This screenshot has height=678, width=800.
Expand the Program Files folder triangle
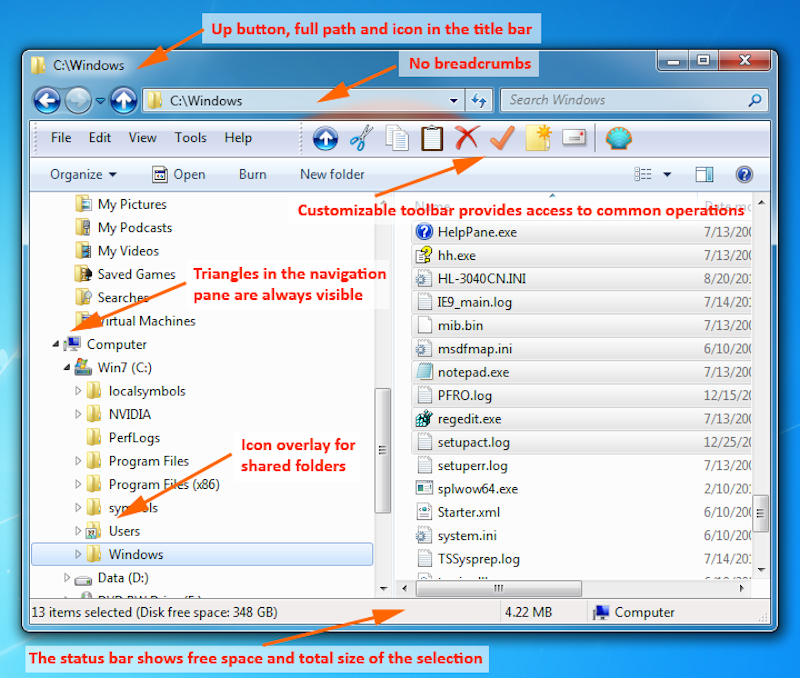78,460
